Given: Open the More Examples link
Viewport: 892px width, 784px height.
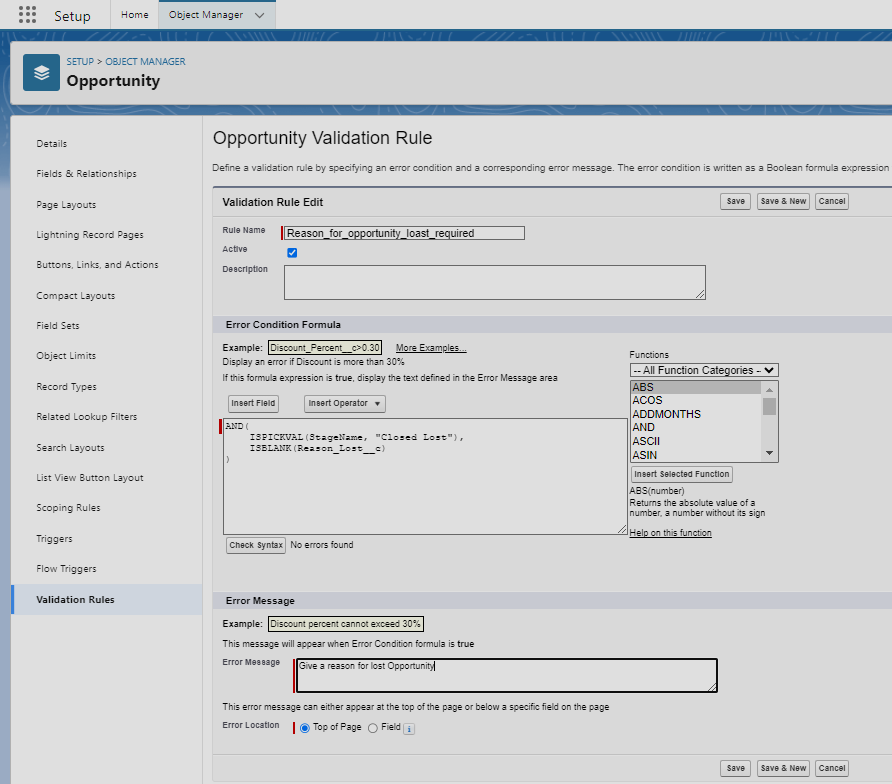Looking at the screenshot, I should (431, 348).
